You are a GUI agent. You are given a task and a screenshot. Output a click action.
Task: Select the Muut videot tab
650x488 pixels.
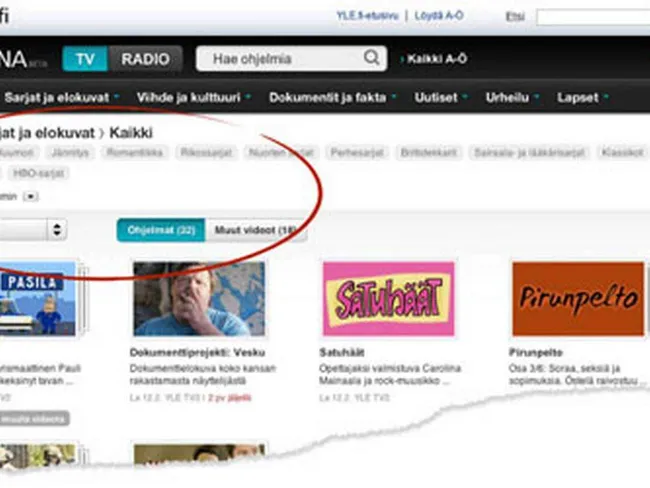pos(255,231)
